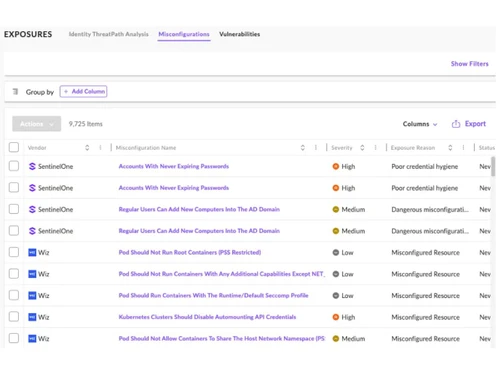This screenshot has height=375, width=500.
Task: Open first Accounts With Never Expiring Passwords link
Action: click(174, 166)
